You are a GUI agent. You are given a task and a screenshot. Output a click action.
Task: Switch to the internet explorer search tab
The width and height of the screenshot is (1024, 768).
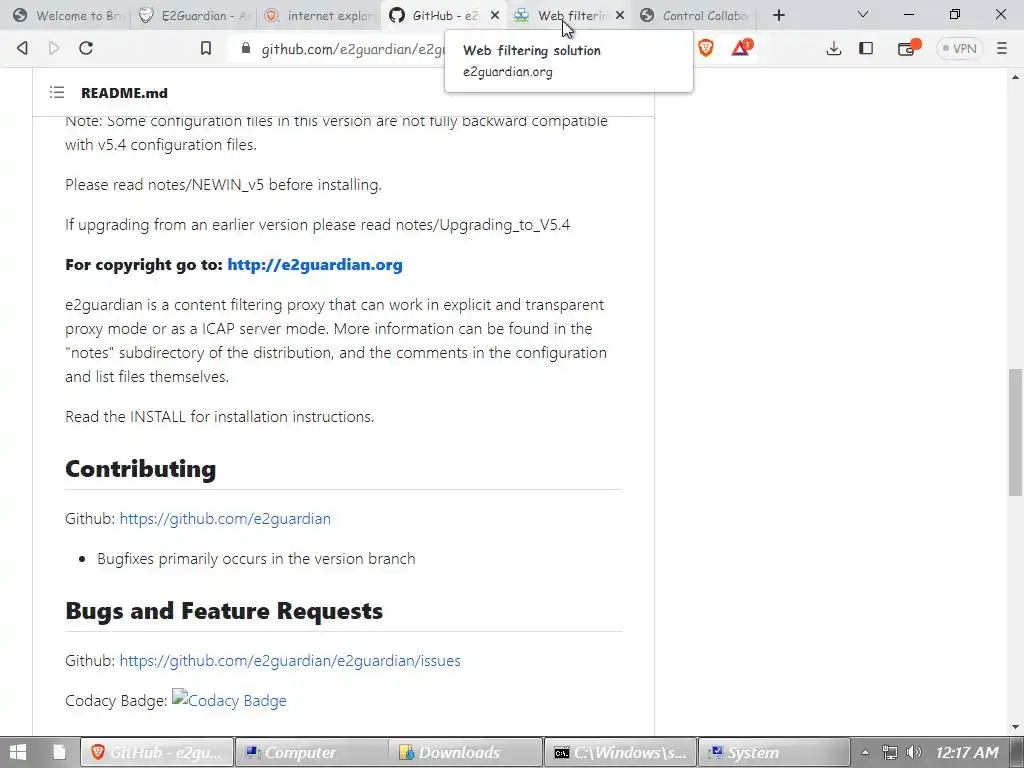point(320,15)
